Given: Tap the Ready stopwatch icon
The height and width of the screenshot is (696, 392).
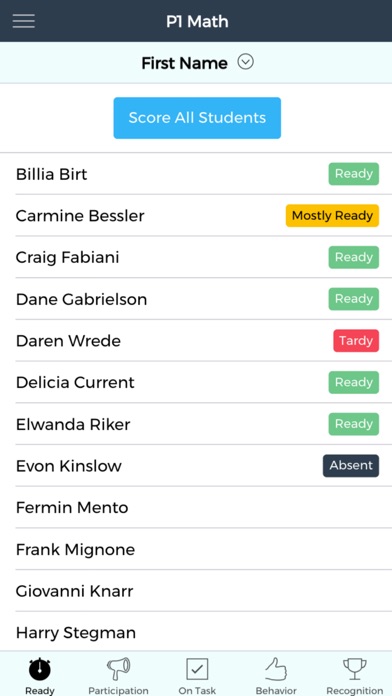Looking at the screenshot, I should coord(40,669).
